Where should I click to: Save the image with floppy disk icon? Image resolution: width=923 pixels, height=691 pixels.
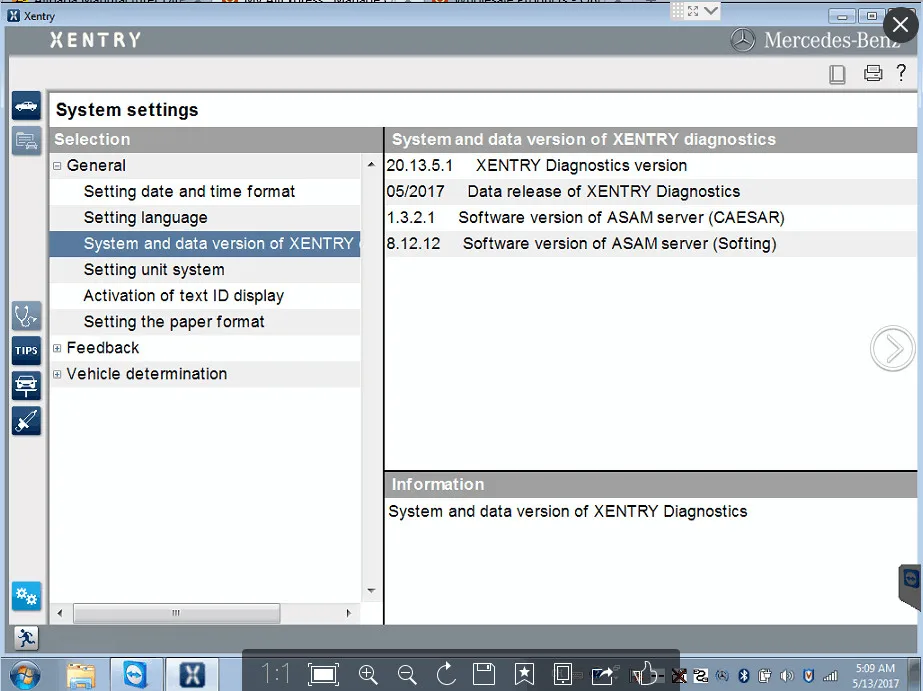tap(484, 674)
